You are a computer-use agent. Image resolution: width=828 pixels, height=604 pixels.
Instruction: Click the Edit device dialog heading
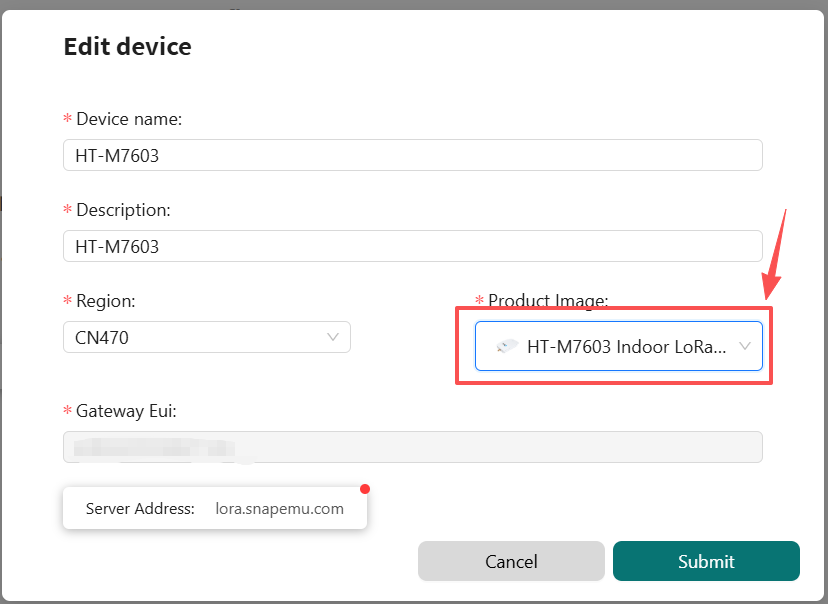pos(127,46)
